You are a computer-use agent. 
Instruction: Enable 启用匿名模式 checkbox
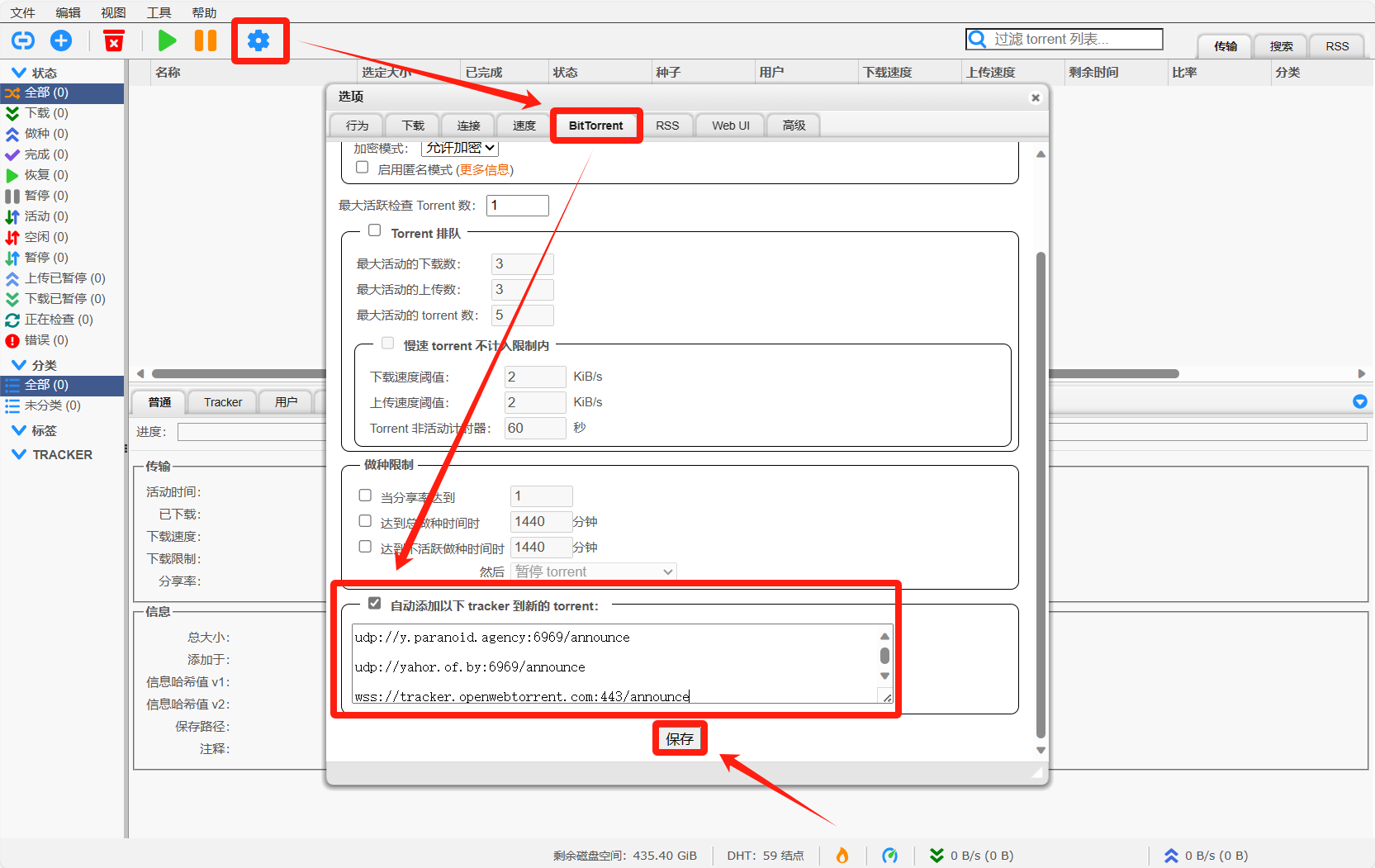tap(362, 168)
